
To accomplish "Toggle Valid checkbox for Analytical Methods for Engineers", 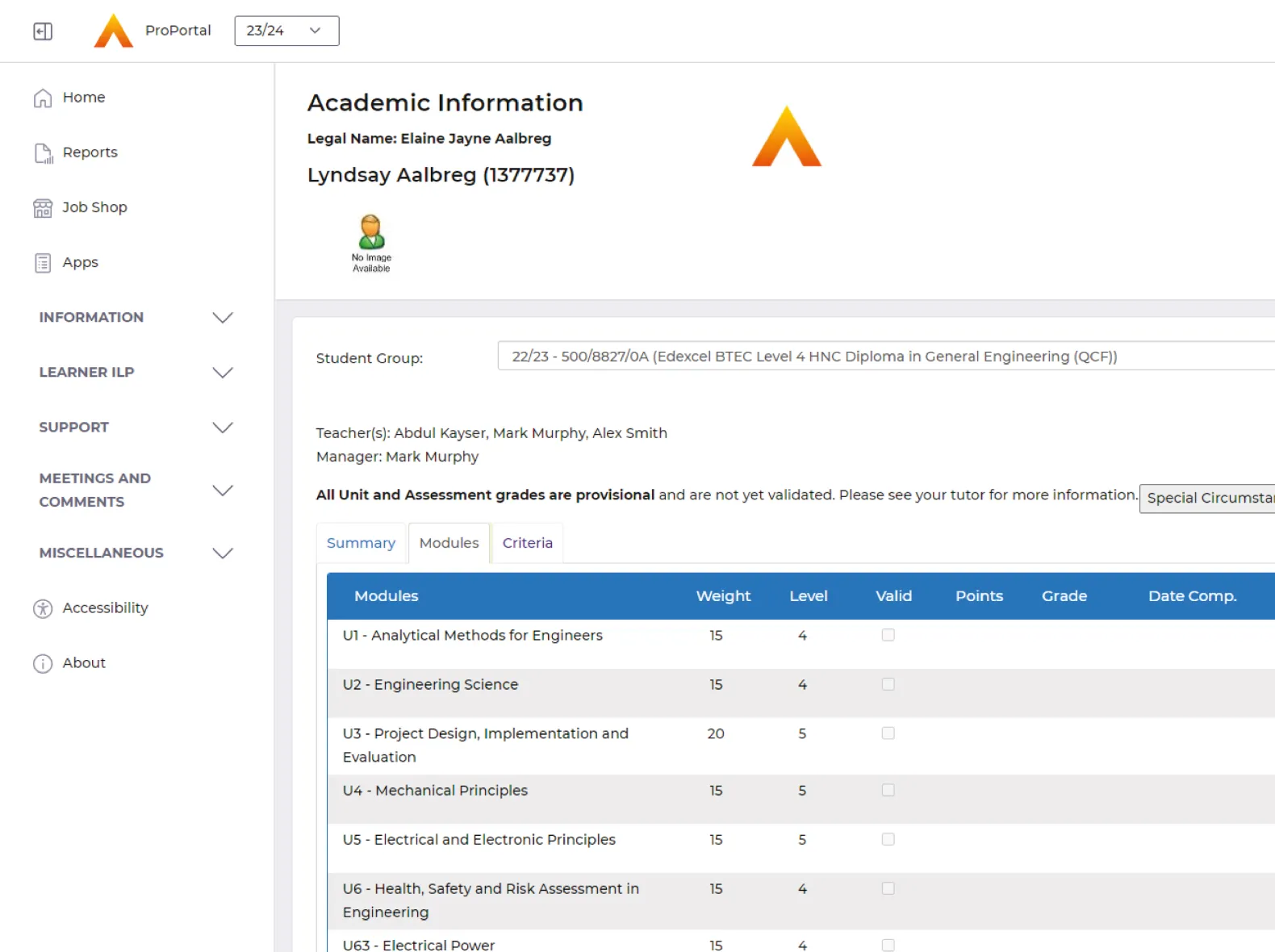I will point(888,635).
